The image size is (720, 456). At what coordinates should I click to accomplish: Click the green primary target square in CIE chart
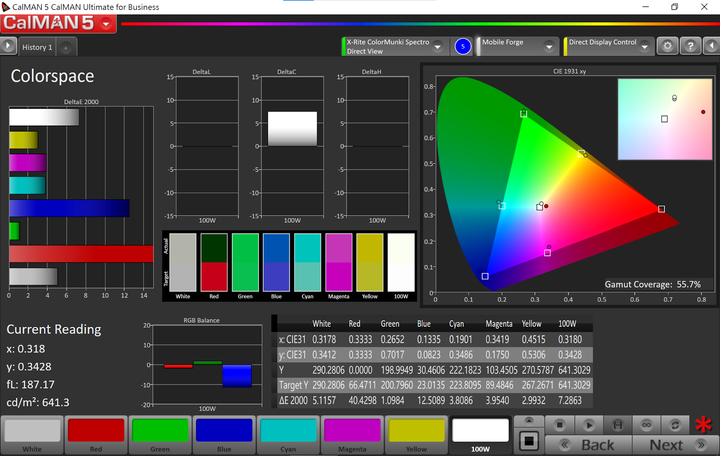click(523, 114)
